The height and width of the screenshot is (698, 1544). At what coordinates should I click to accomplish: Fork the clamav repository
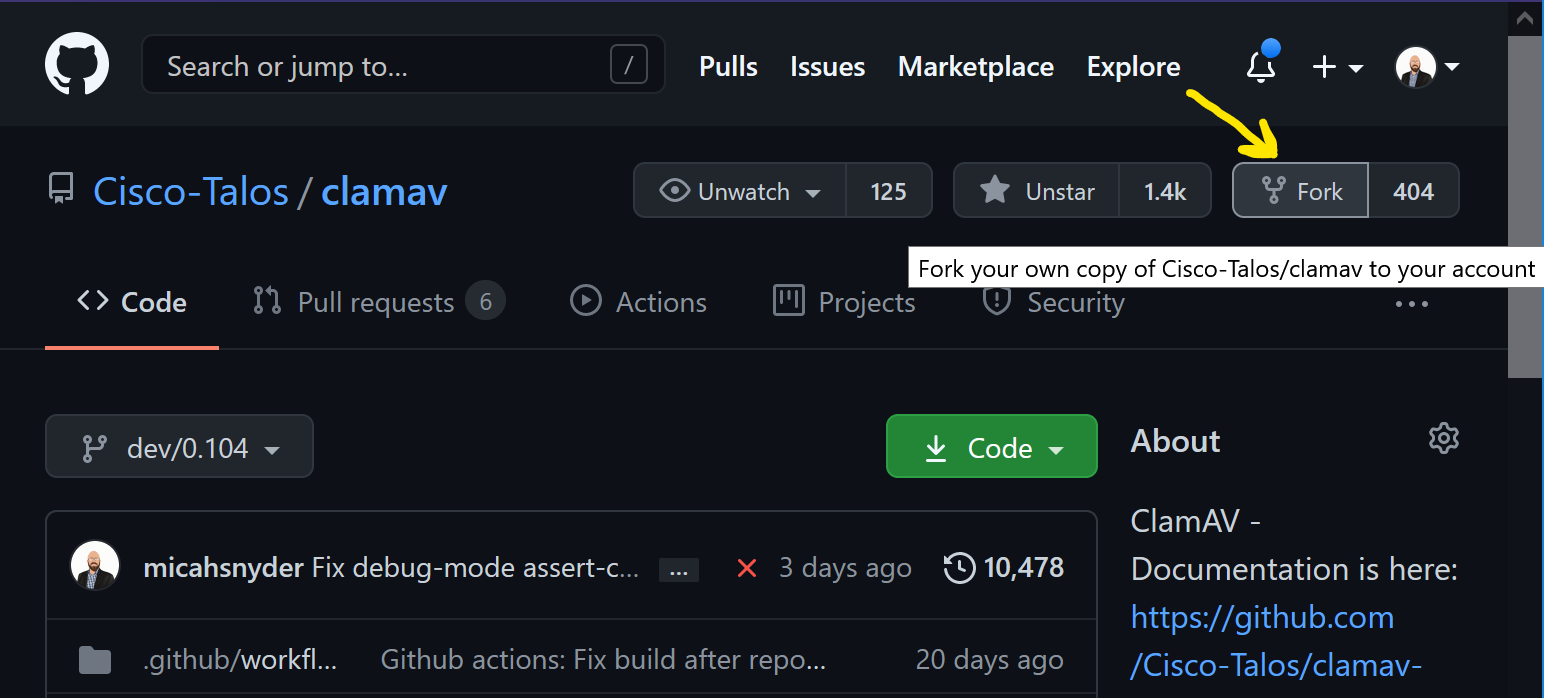click(1301, 191)
